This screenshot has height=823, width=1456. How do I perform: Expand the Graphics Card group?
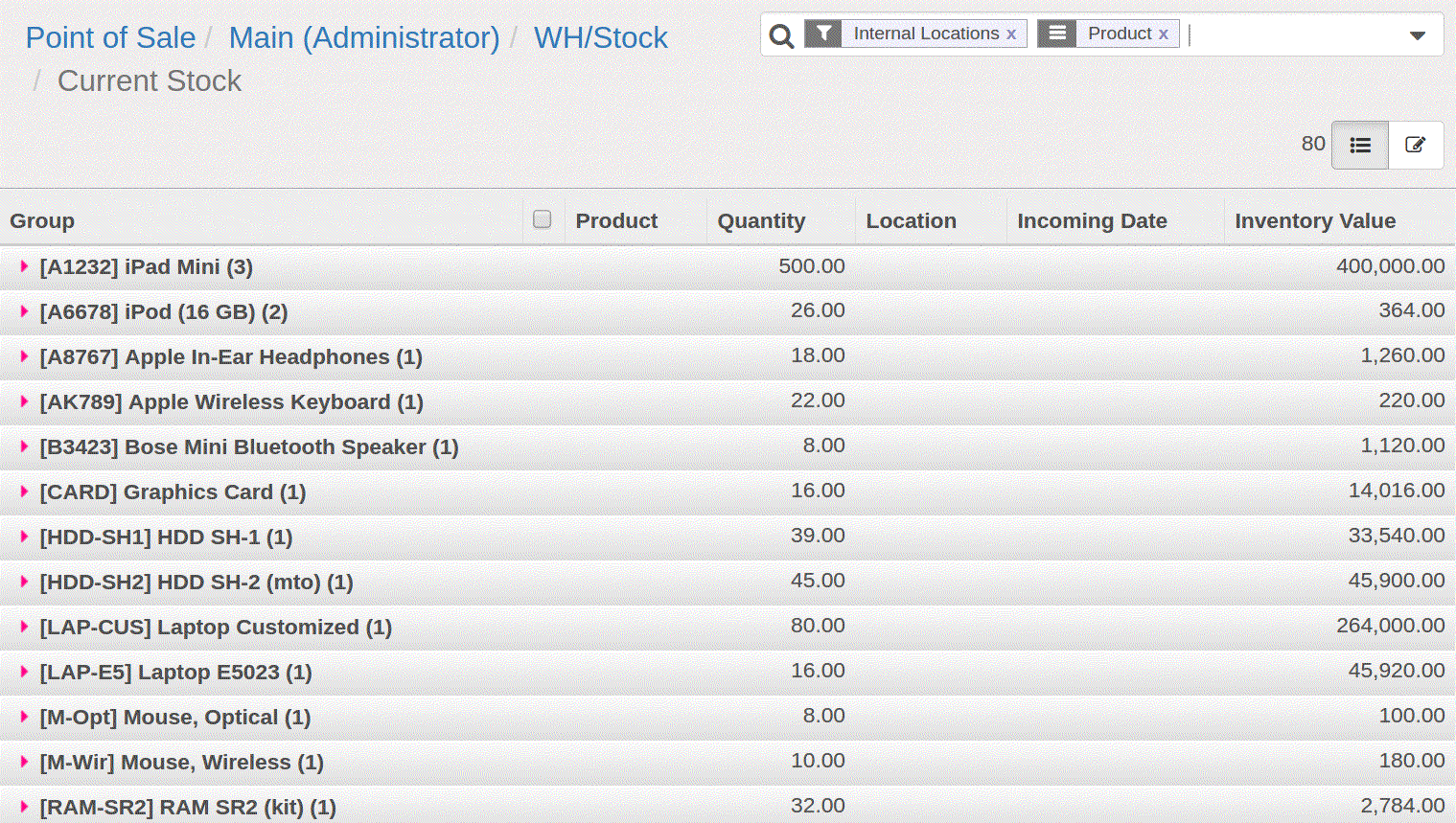click(x=24, y=492)
